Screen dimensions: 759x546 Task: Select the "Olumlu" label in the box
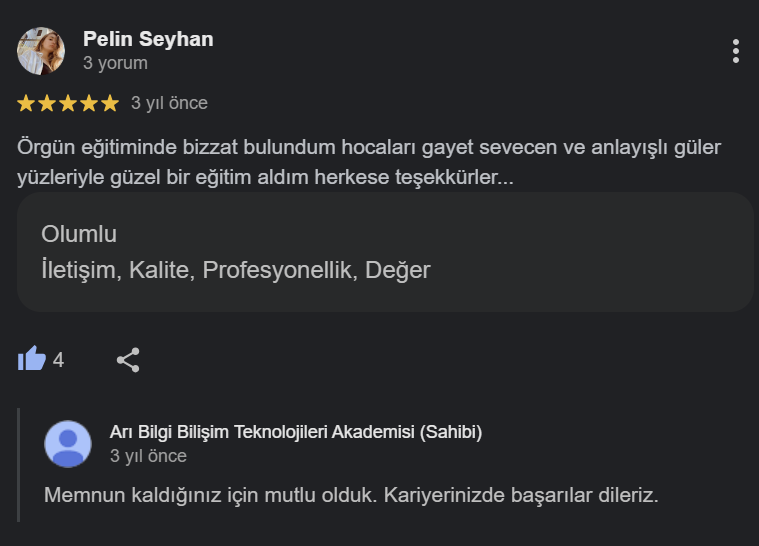click(x=79, y=235)
